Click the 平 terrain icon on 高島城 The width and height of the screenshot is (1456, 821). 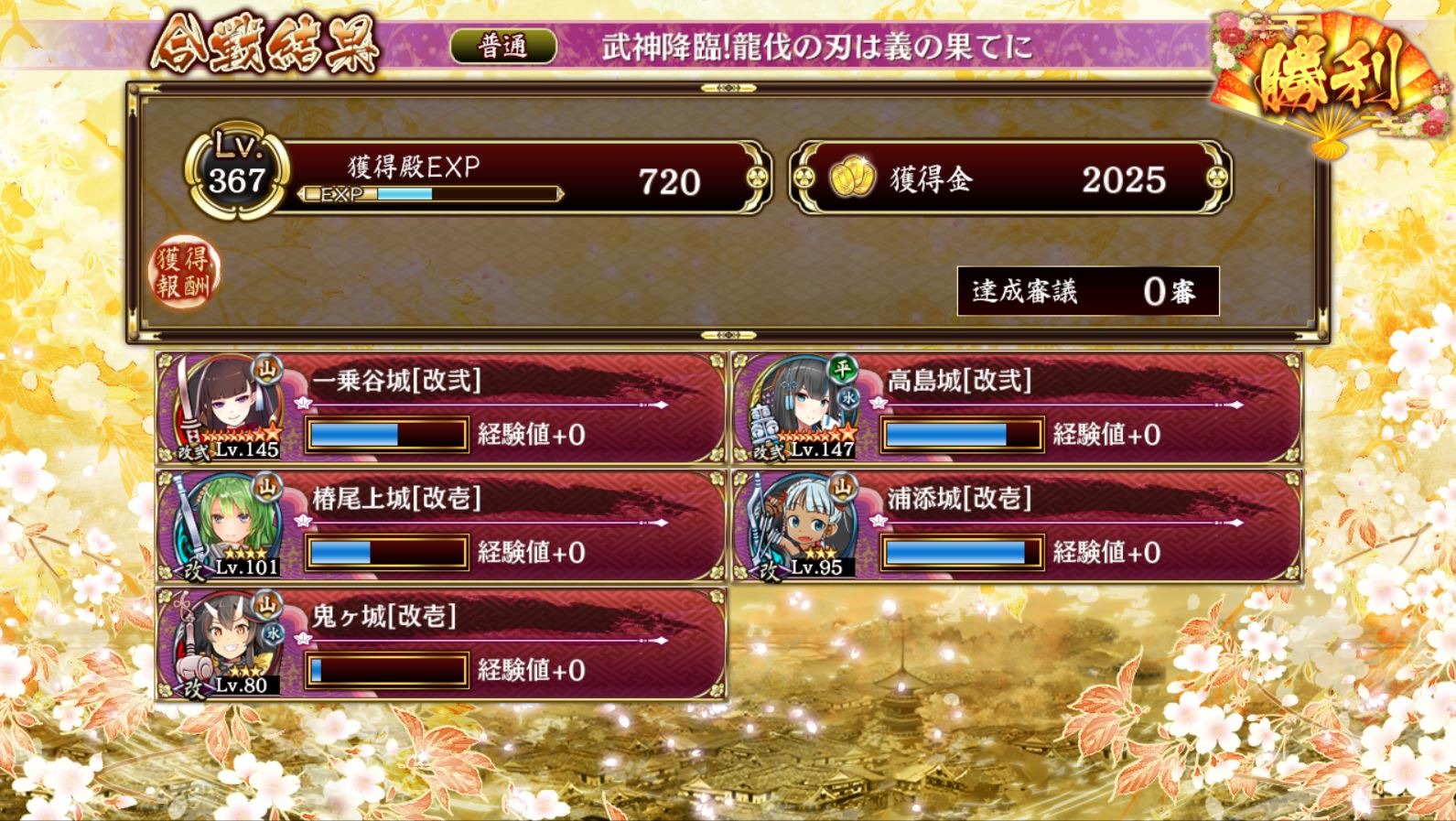click(841, 369)
